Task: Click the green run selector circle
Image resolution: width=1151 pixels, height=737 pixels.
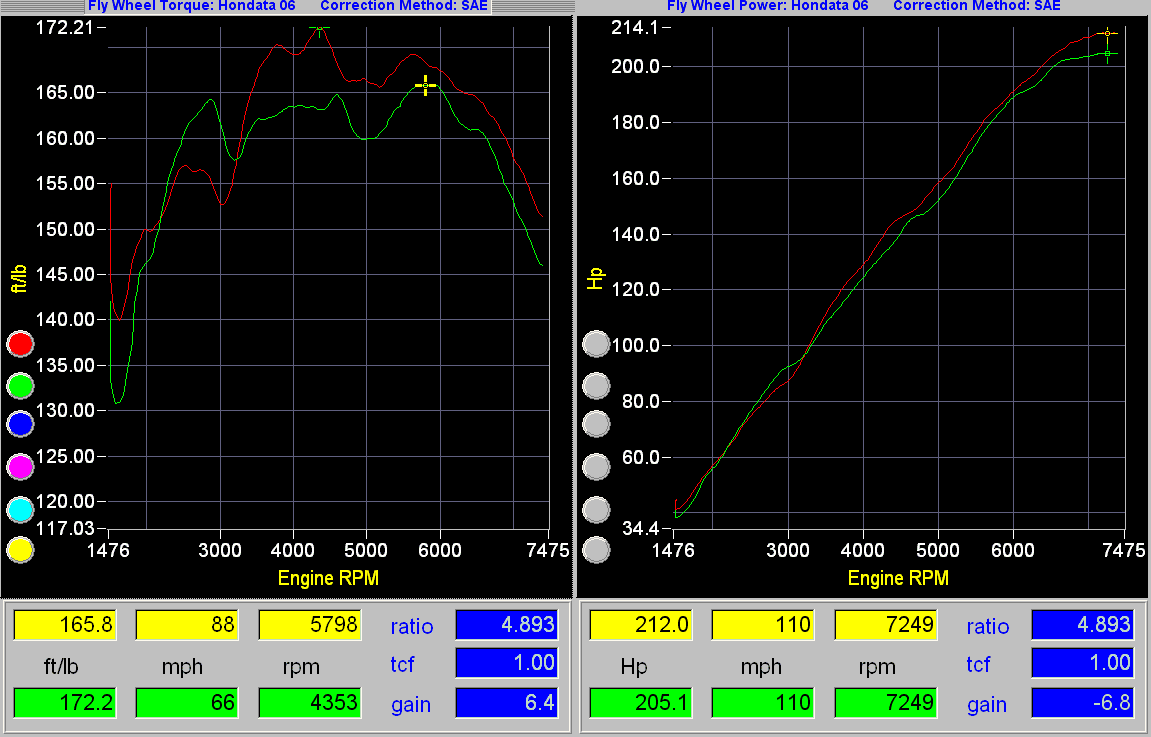Action: (x=20, y=385)
